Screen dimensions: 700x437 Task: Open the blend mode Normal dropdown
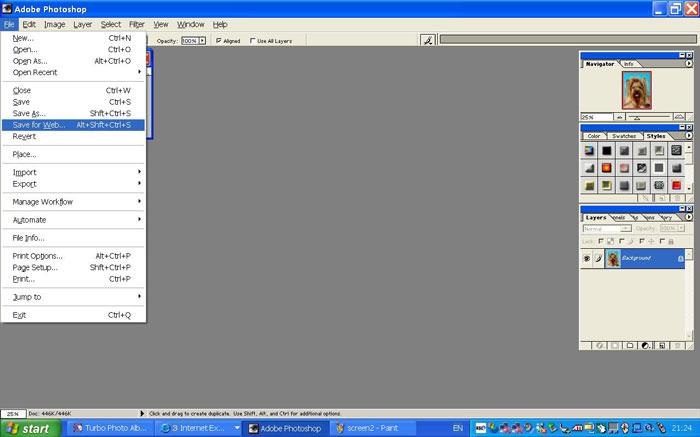coord(607,229)
